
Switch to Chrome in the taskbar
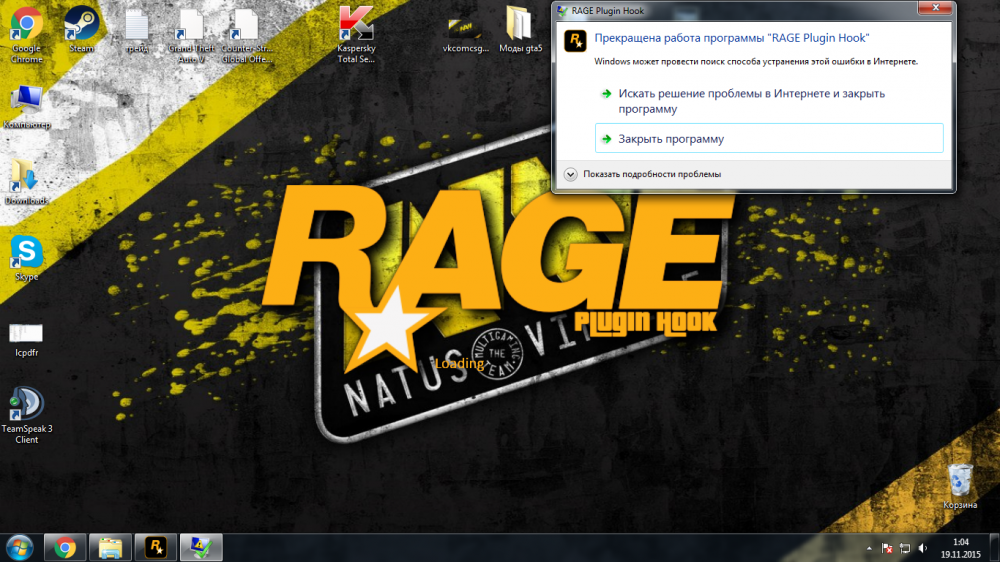click(x=64, y=547)
